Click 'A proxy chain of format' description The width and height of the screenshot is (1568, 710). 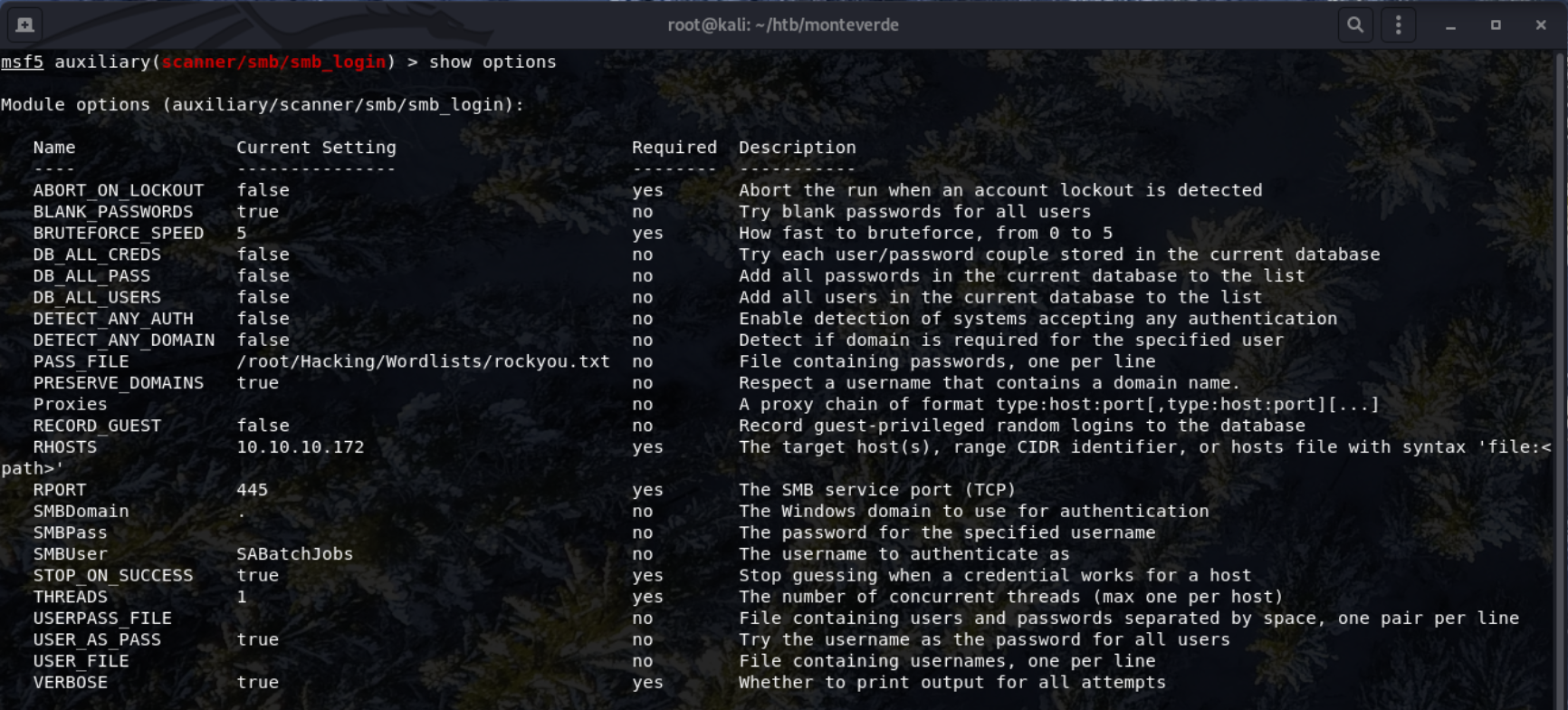[1059, 404]
